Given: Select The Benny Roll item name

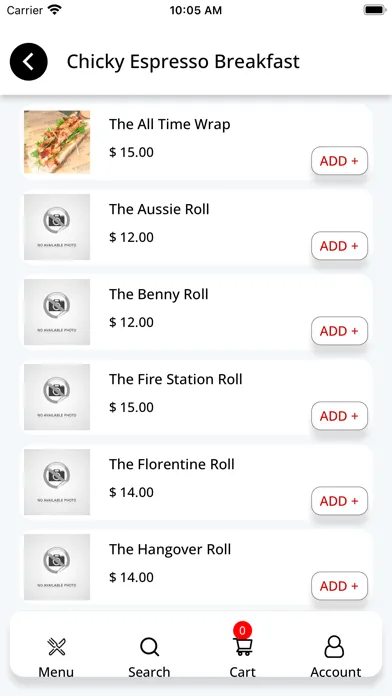Looking at the screenshot, I should pyautogui.click(x=159, y=294).
